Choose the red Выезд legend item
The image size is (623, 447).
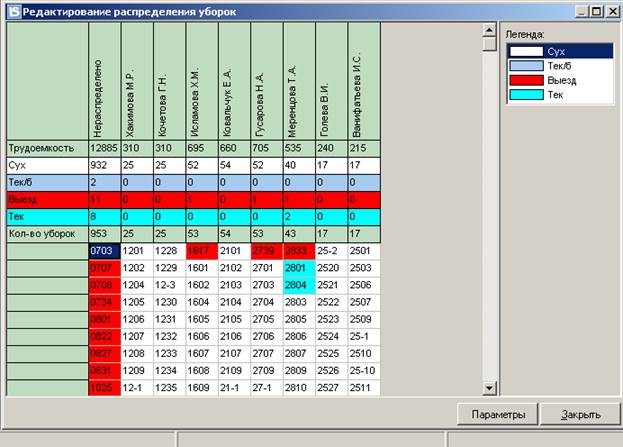tap(558, 79)
